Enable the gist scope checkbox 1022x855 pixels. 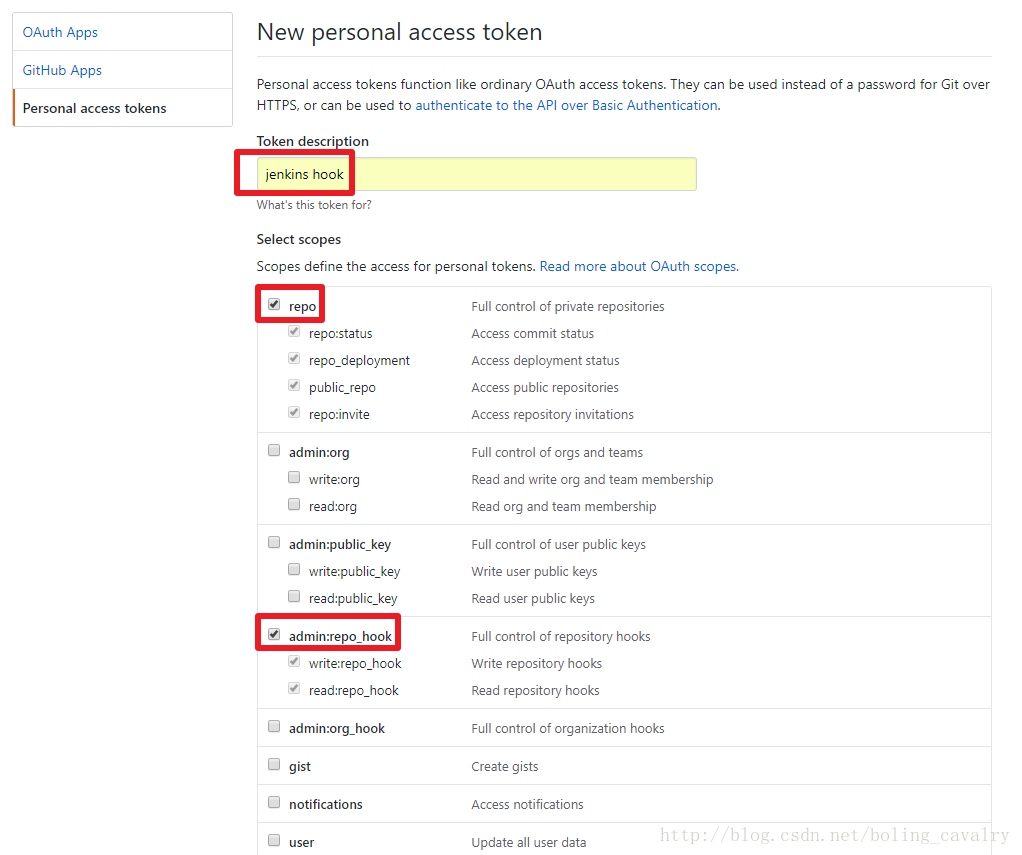[274, 764]
